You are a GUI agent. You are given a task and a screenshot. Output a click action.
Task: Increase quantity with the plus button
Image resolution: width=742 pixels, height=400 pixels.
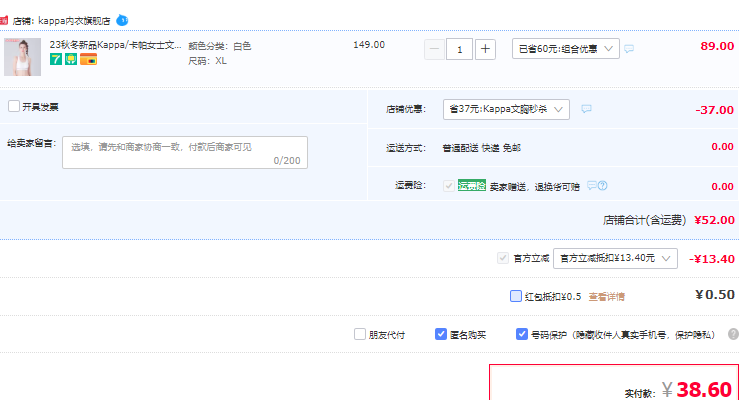(485, 49)
